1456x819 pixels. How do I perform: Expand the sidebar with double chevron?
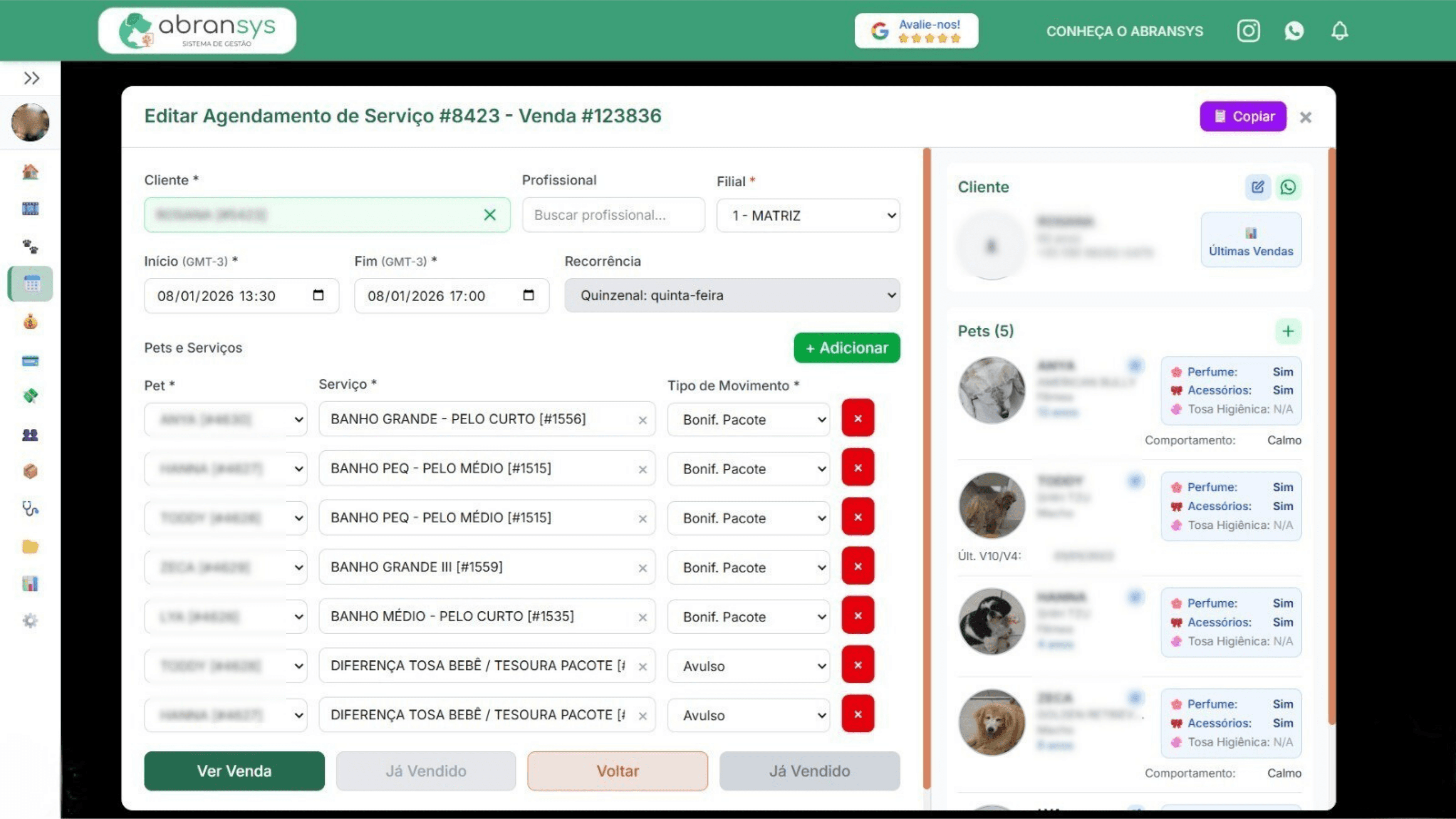click(x=31, y=78)
